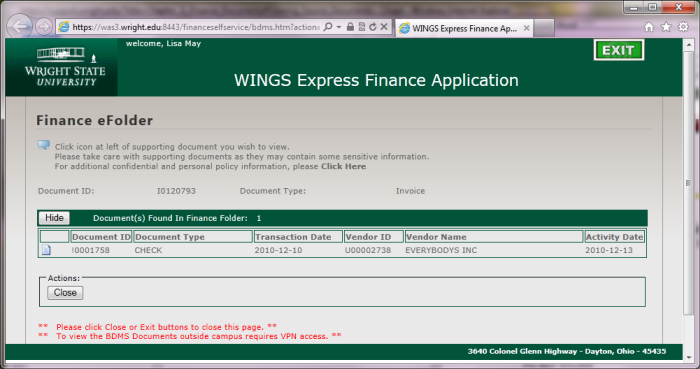Open the Tools gear icon
The image size is (700, 369).
pyautogui.click(x=683, y=27)
